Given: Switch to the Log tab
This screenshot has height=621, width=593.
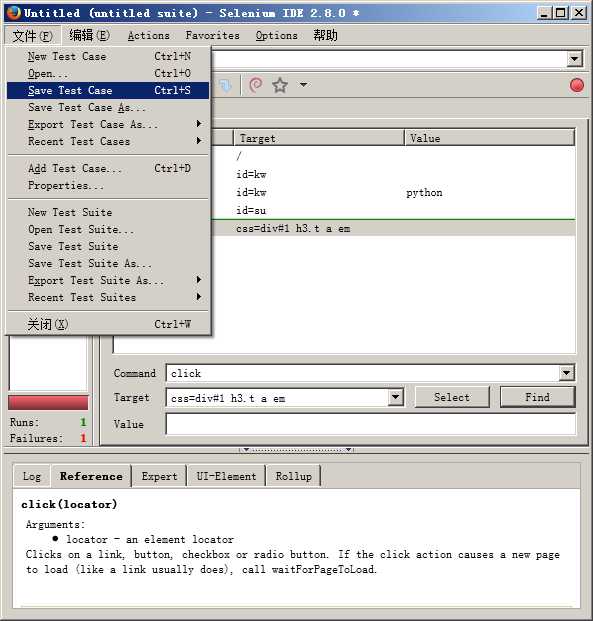Looking at the screenshot, I should tap(32, 476).
